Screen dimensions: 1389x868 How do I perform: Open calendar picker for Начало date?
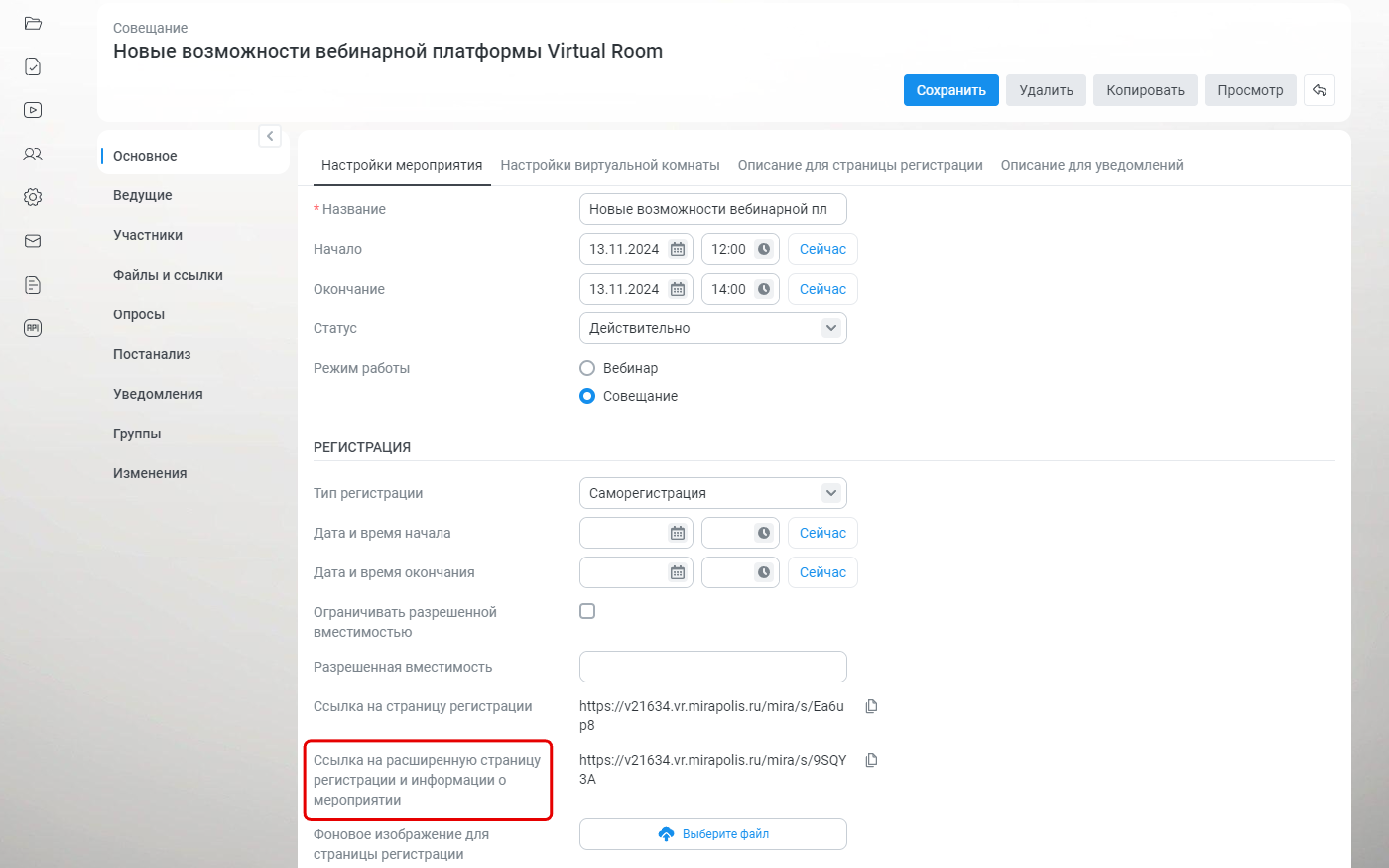[678, 249]
